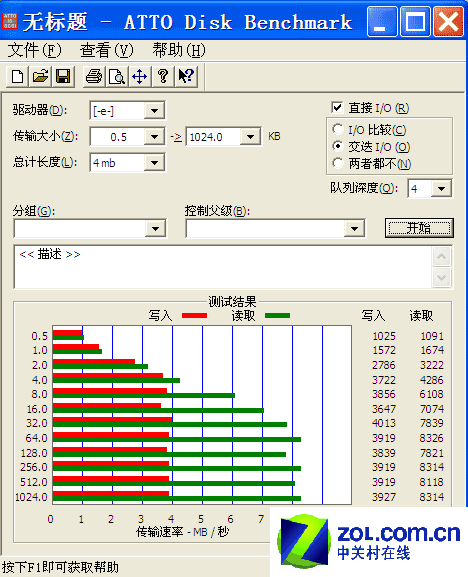Screen dimensions: 468x577
Task: Open Print Preview from toolbar
Action: click(117, 77)
